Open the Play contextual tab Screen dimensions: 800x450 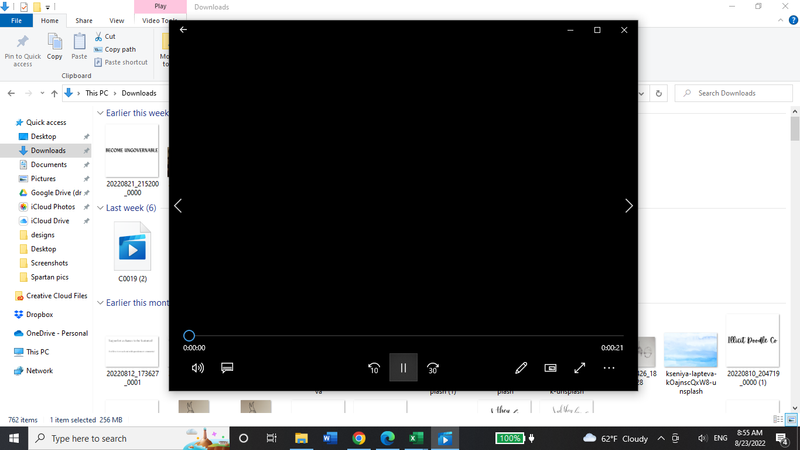[x=160, y=7]
